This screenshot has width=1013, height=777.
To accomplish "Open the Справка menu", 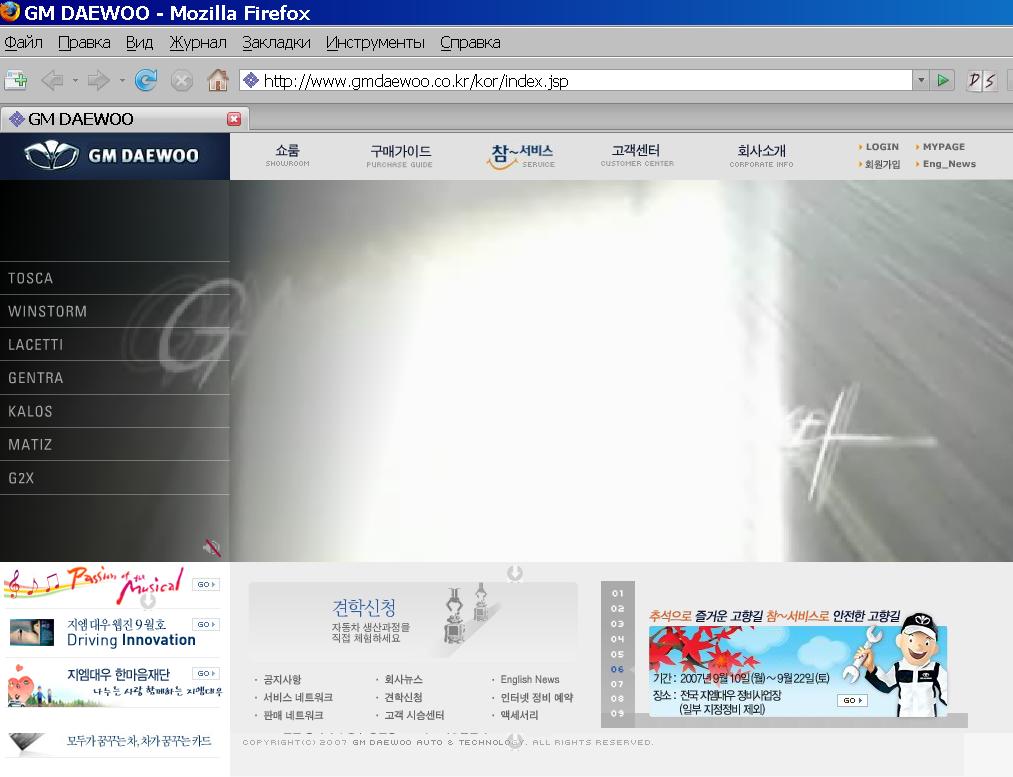I will [470, 43].
